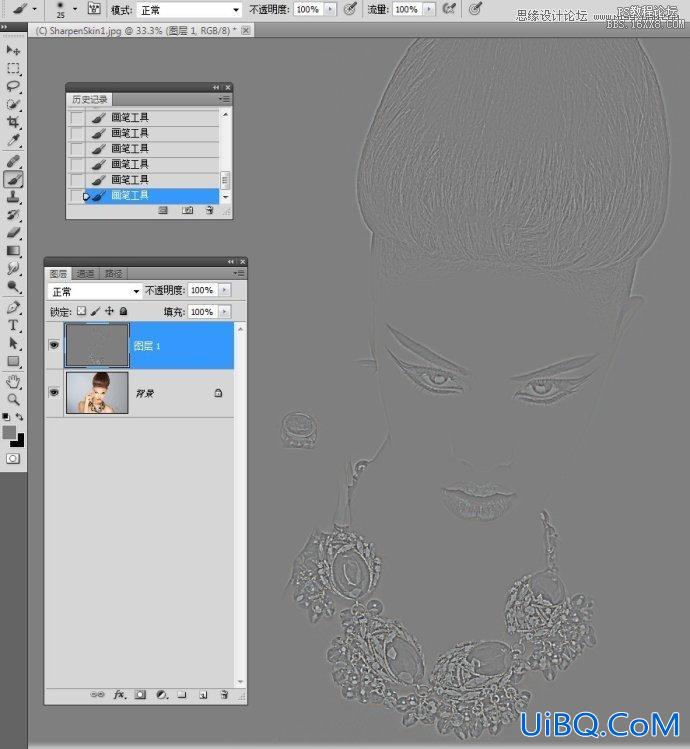The image size is (690, 749).
Task: Open History panel flyout menu
Action: (224, 99)
